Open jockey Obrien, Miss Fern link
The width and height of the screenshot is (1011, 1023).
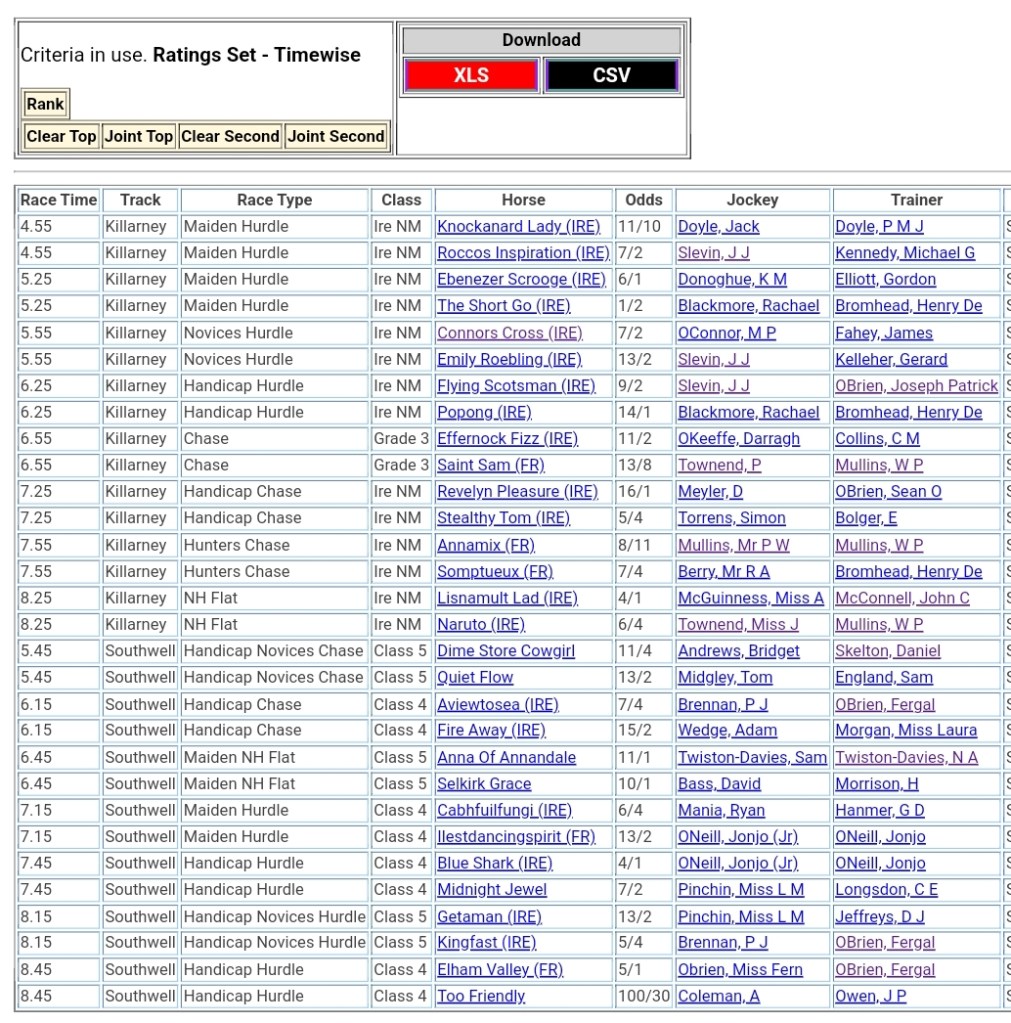coord(740,970)
